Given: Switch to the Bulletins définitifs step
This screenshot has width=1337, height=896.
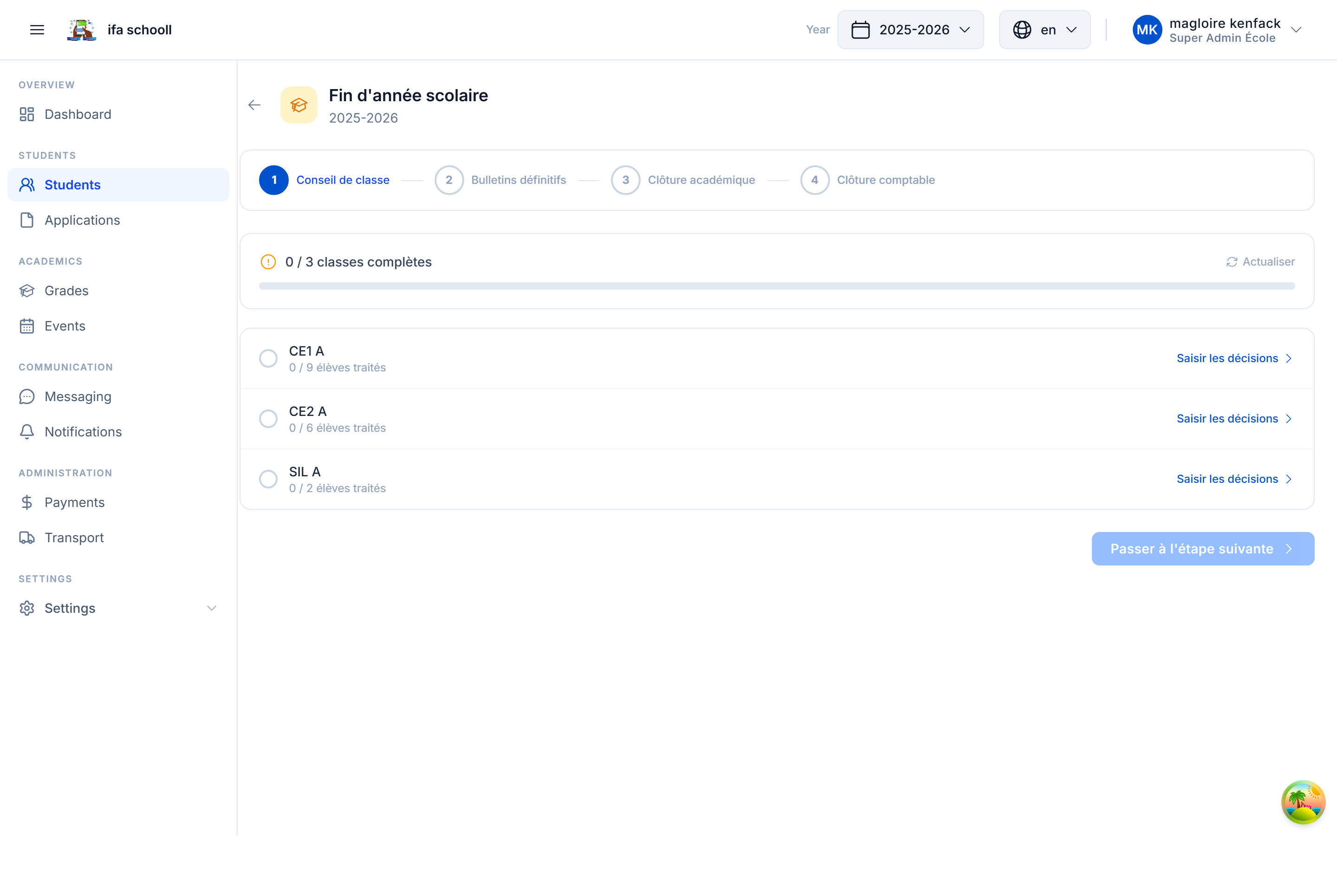Looking at the screenshot, I should 518,179.
